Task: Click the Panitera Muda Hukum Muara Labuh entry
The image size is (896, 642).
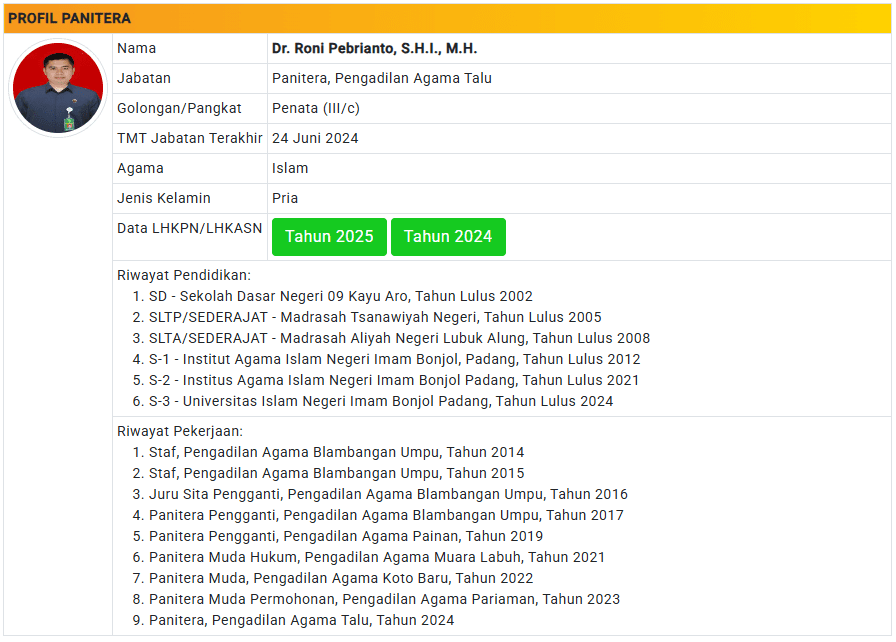Action: (x=377, y=557)
